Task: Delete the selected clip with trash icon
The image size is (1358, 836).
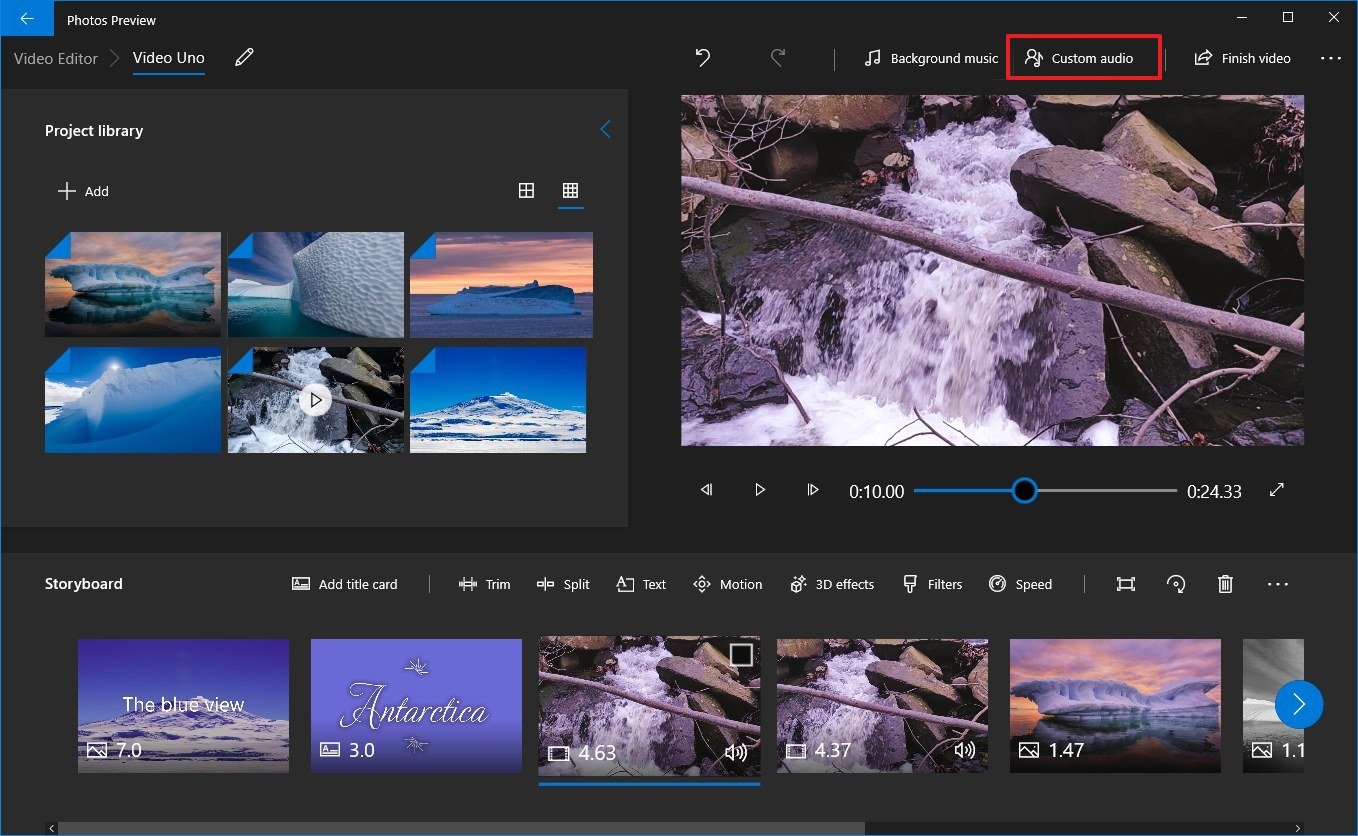Action: tap(1225, 584)
